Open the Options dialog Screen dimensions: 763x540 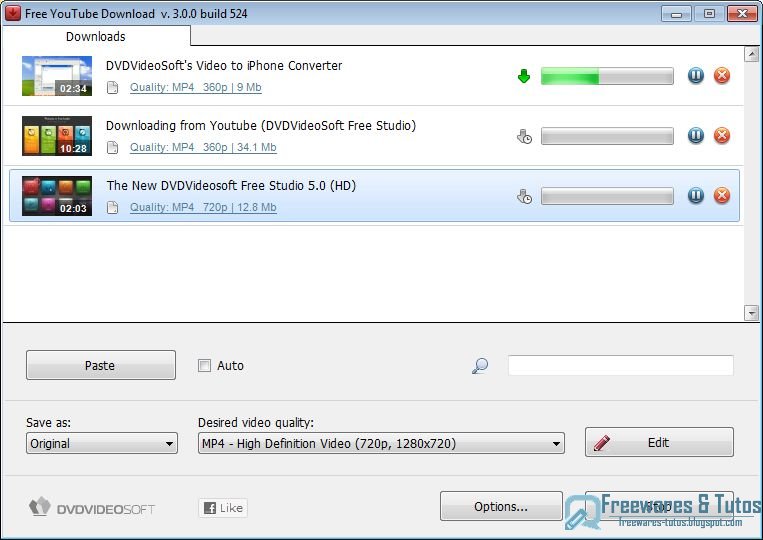[x=501, y=506]
